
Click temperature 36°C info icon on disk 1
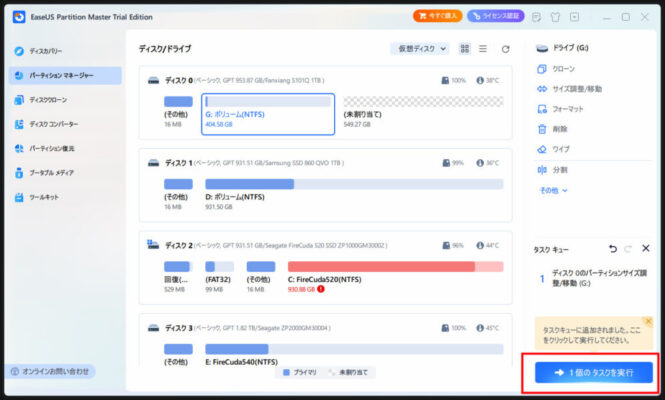tap(480, 163)
